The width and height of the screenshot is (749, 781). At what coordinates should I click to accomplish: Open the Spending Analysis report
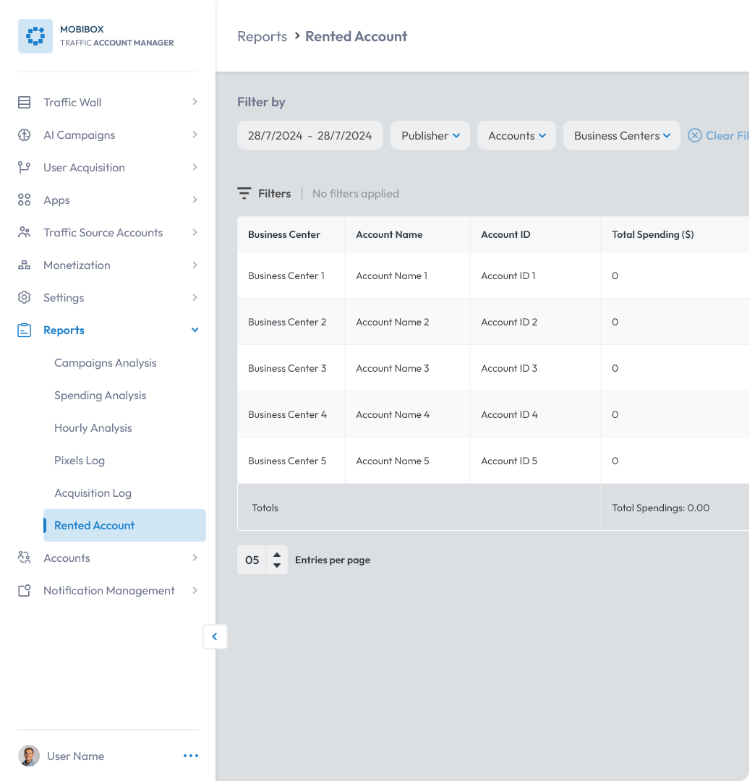click(x=100, y=395)
